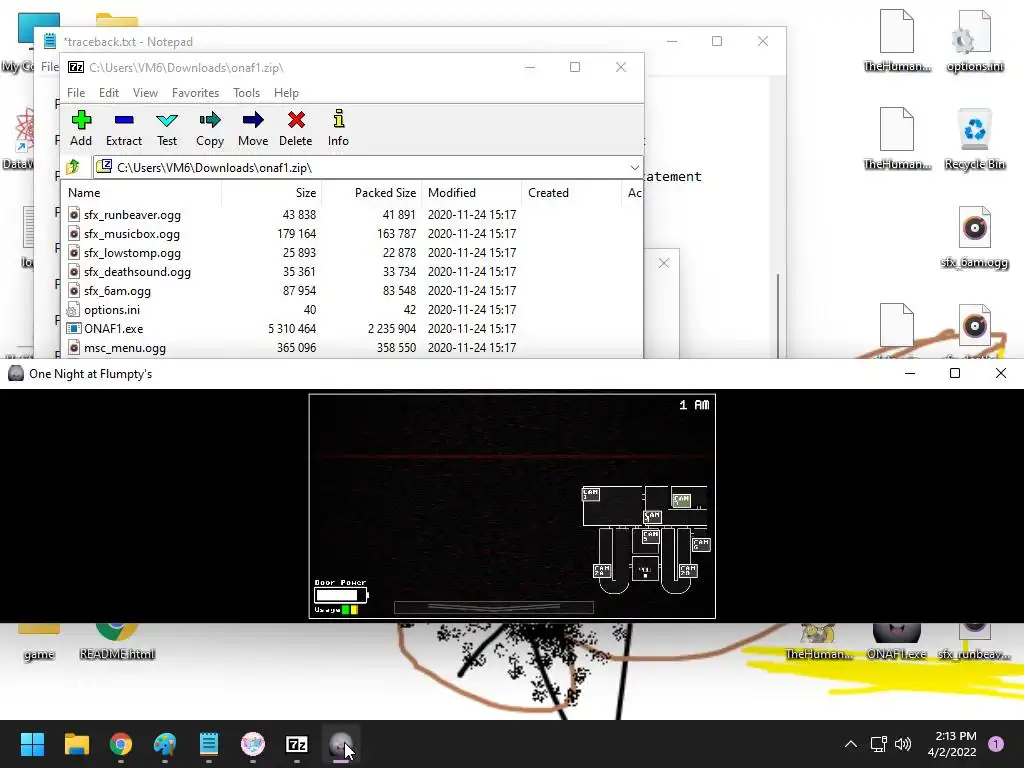The height and width of the screenshot is (768, 1024).
Task: Minimize the 7-Zip window
Action: 530,67
